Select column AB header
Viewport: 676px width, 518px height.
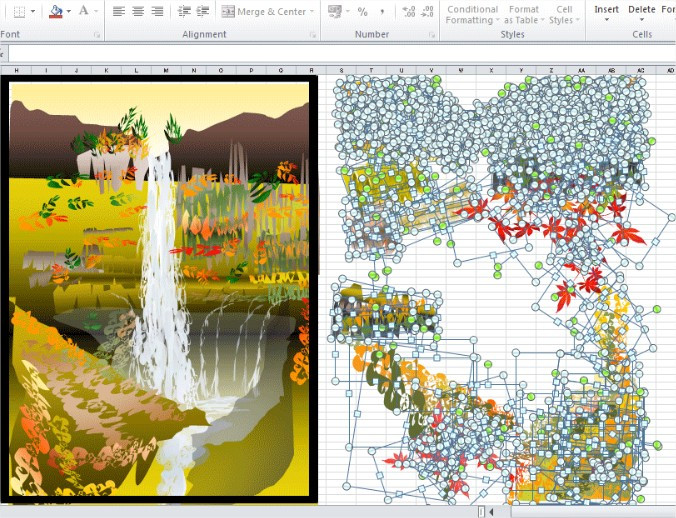611,70
